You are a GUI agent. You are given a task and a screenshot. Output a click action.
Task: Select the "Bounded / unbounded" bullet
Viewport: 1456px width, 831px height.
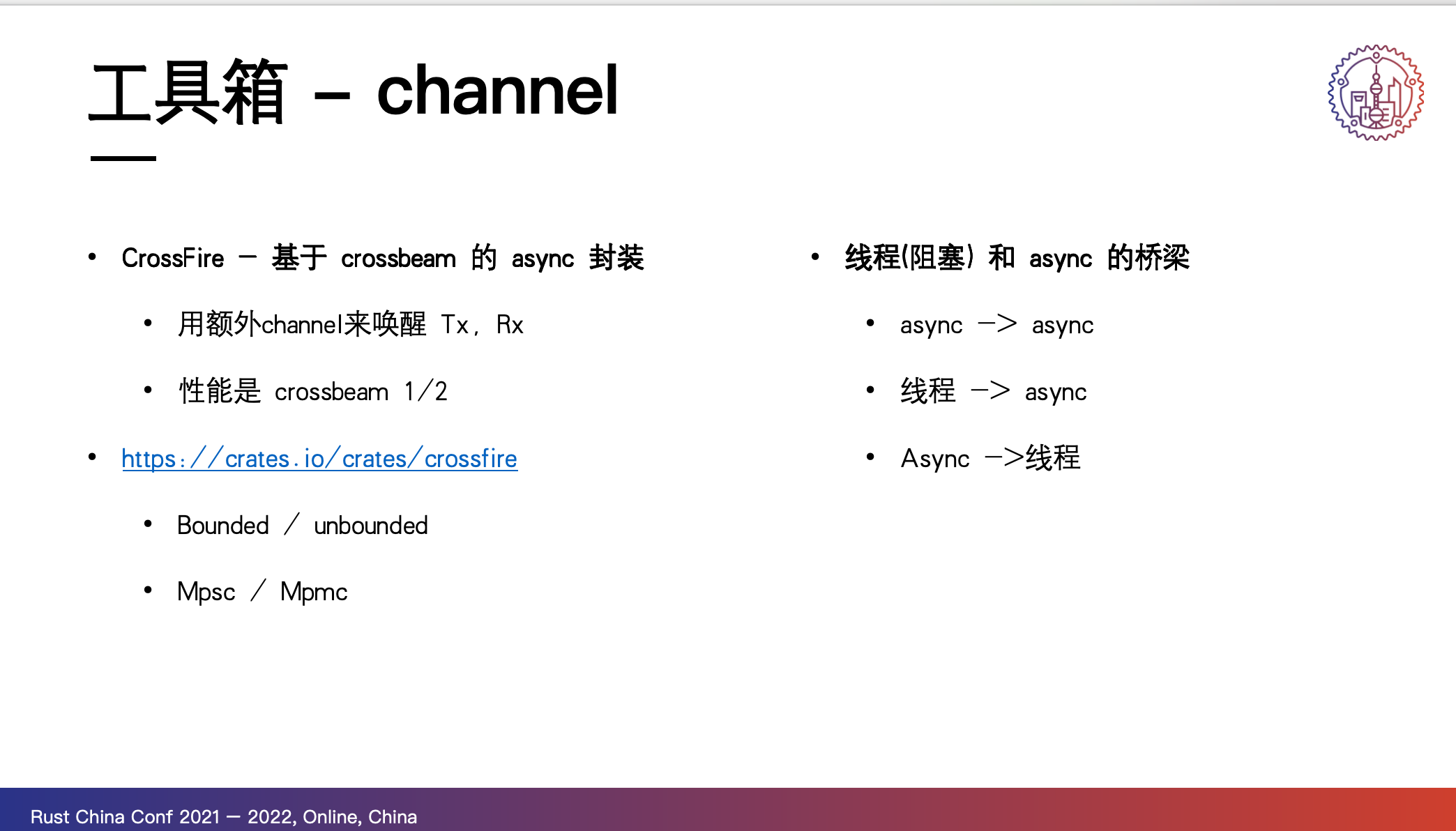coord(302,526)
